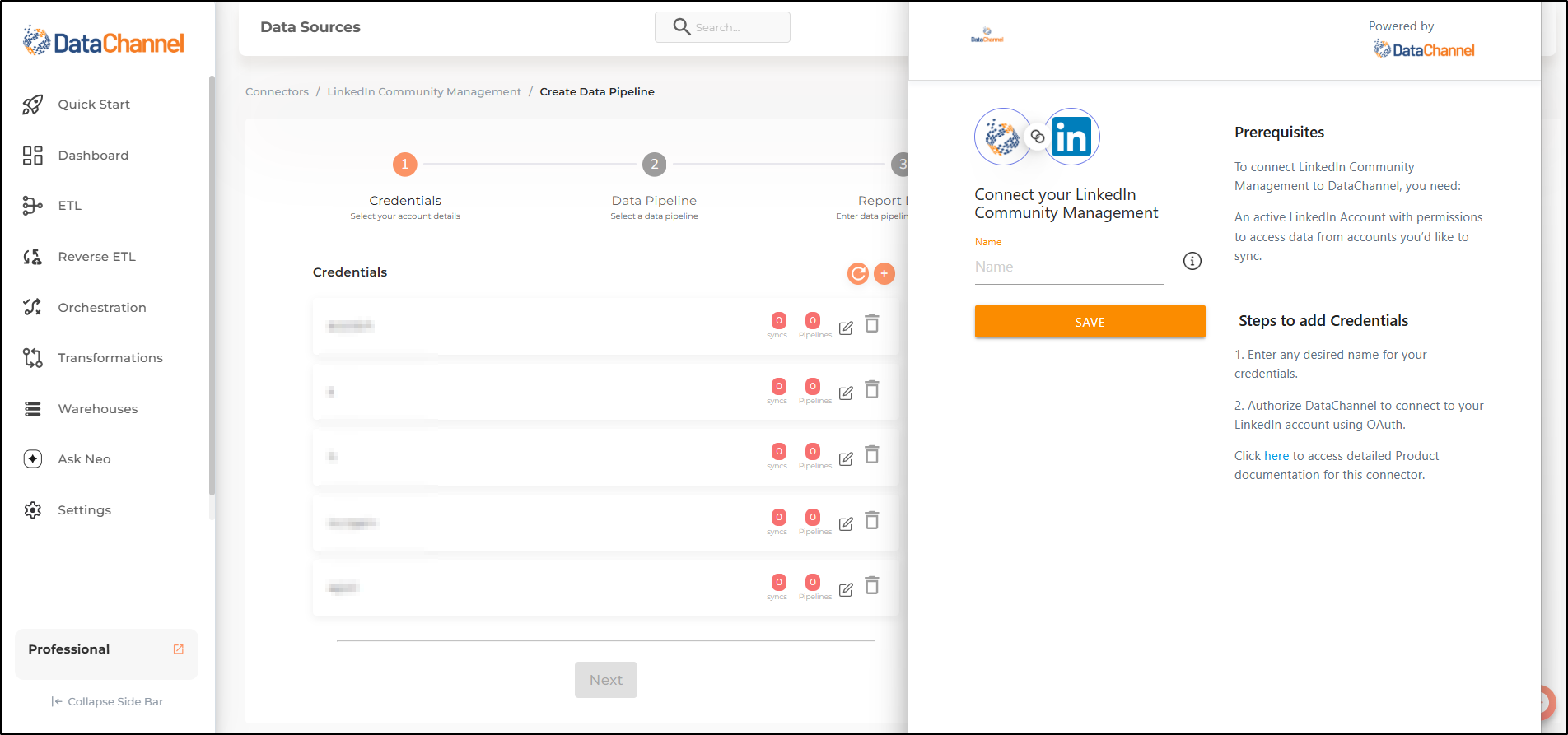Image resolution: width=1568 pixels, height=735 pixels.
Task: Open product documentation via the here link
Action: click(x=1276, y=456)
